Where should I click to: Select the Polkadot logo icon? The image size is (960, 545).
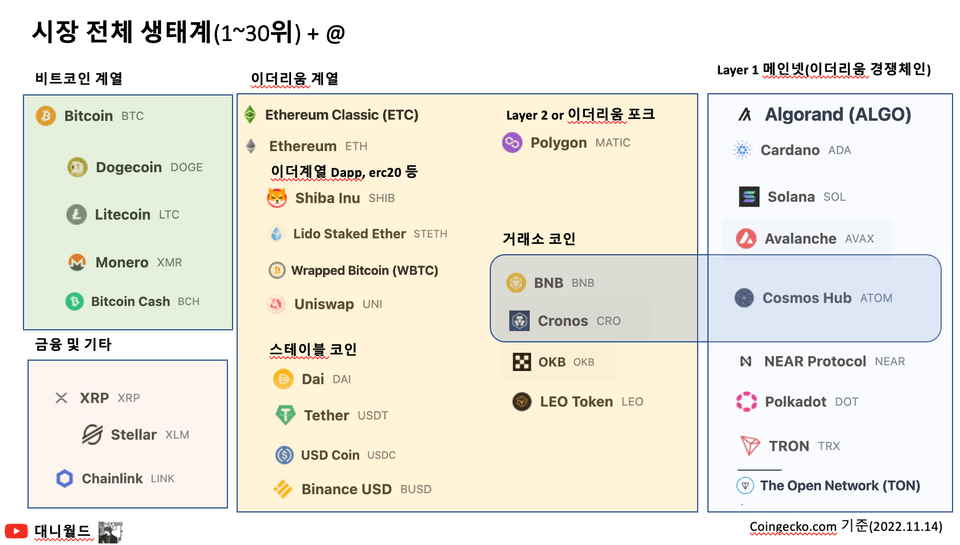[747, 402]
